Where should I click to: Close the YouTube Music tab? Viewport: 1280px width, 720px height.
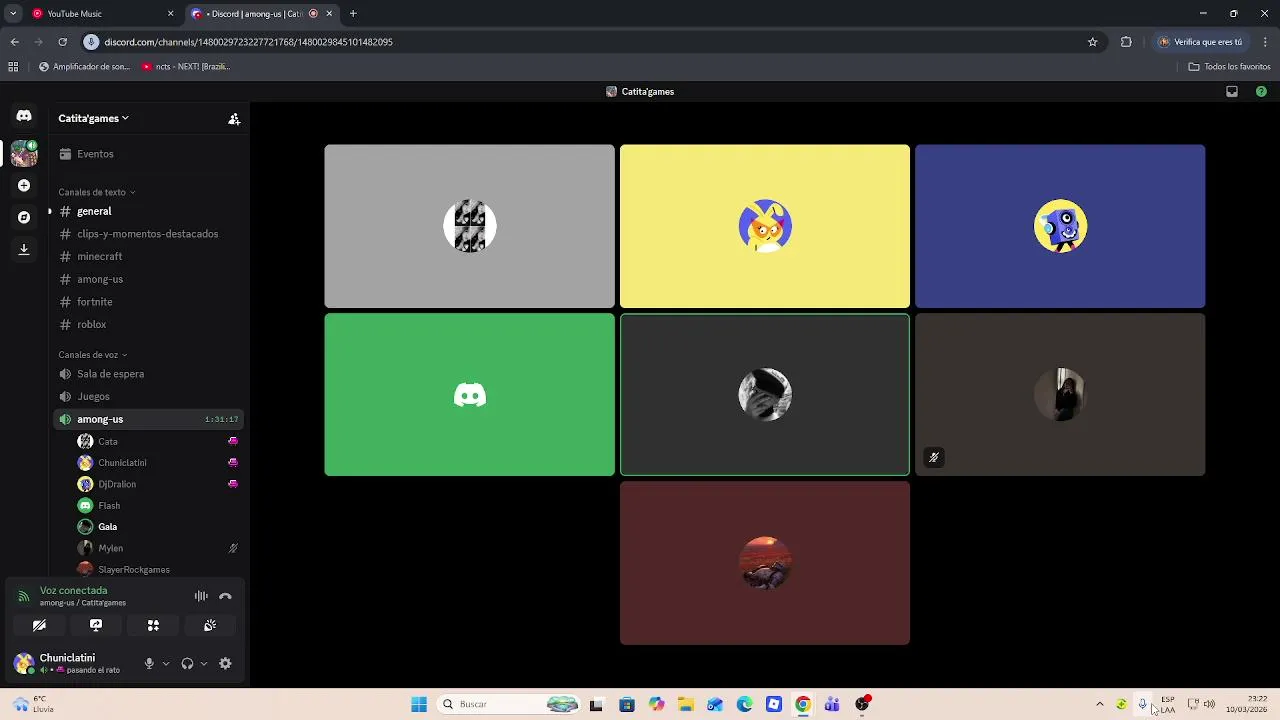pyautogui.click(x=170, y=14)
